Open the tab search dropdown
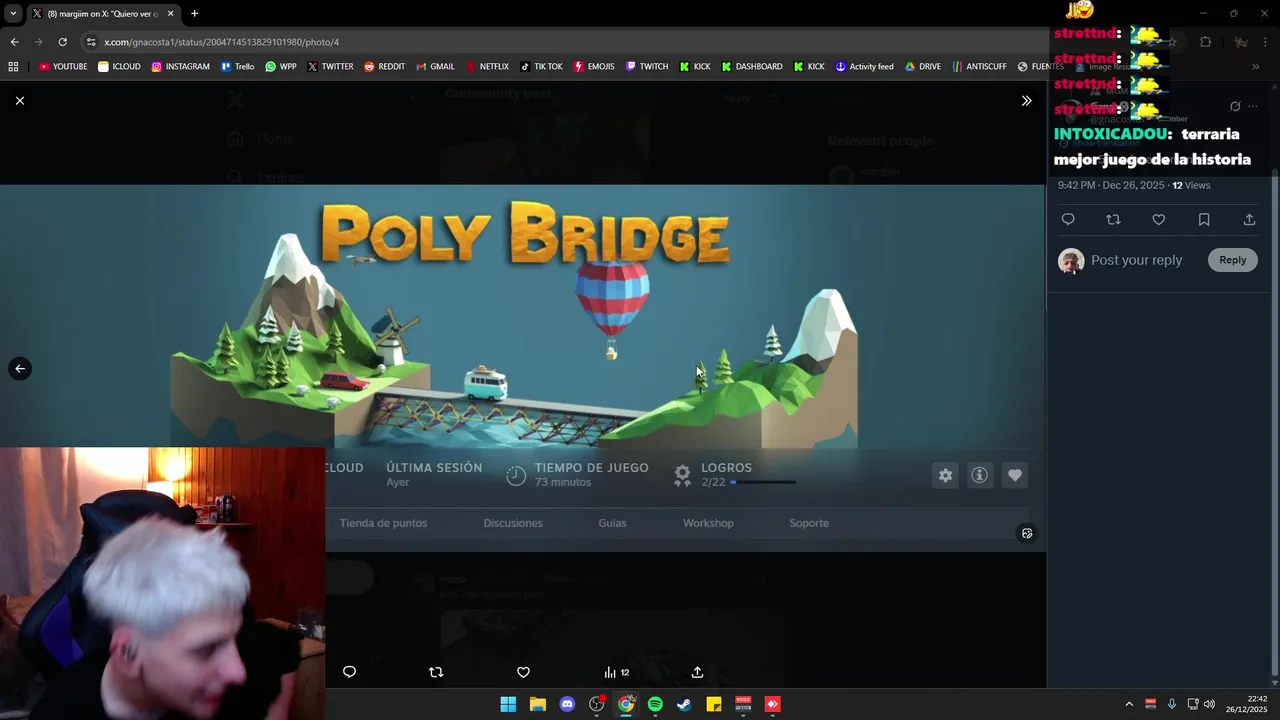Screen dimensions: 1280x720 click(x=13, y=14)
